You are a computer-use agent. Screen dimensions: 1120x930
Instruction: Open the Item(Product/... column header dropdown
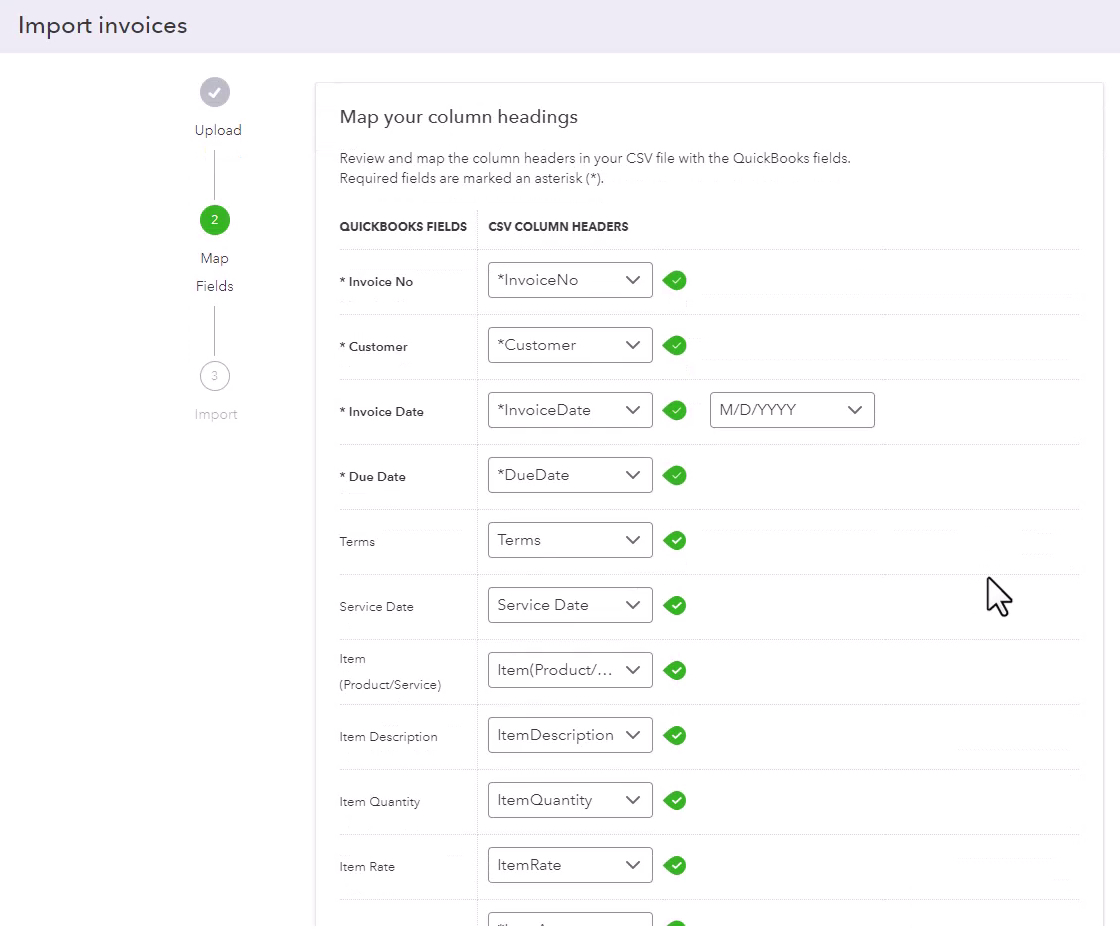[570, 670]
